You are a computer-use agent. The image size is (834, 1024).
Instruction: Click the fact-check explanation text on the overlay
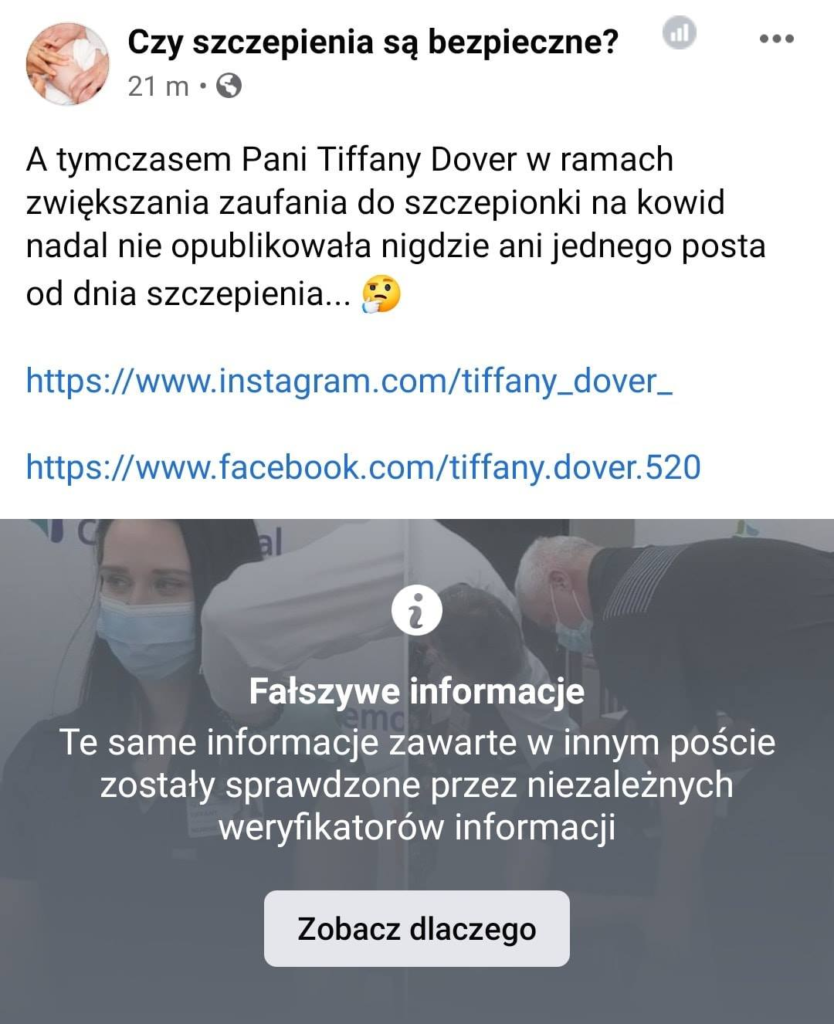(x=417, y=786)
